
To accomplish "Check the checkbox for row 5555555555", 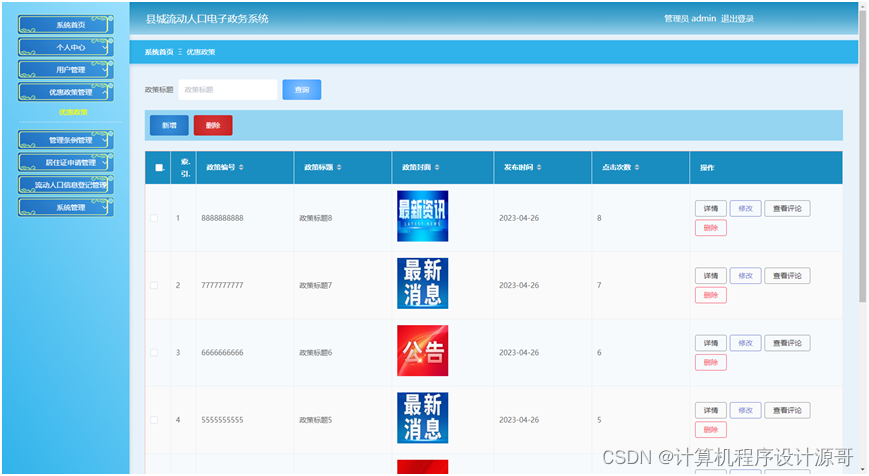I will coord(154,420).
